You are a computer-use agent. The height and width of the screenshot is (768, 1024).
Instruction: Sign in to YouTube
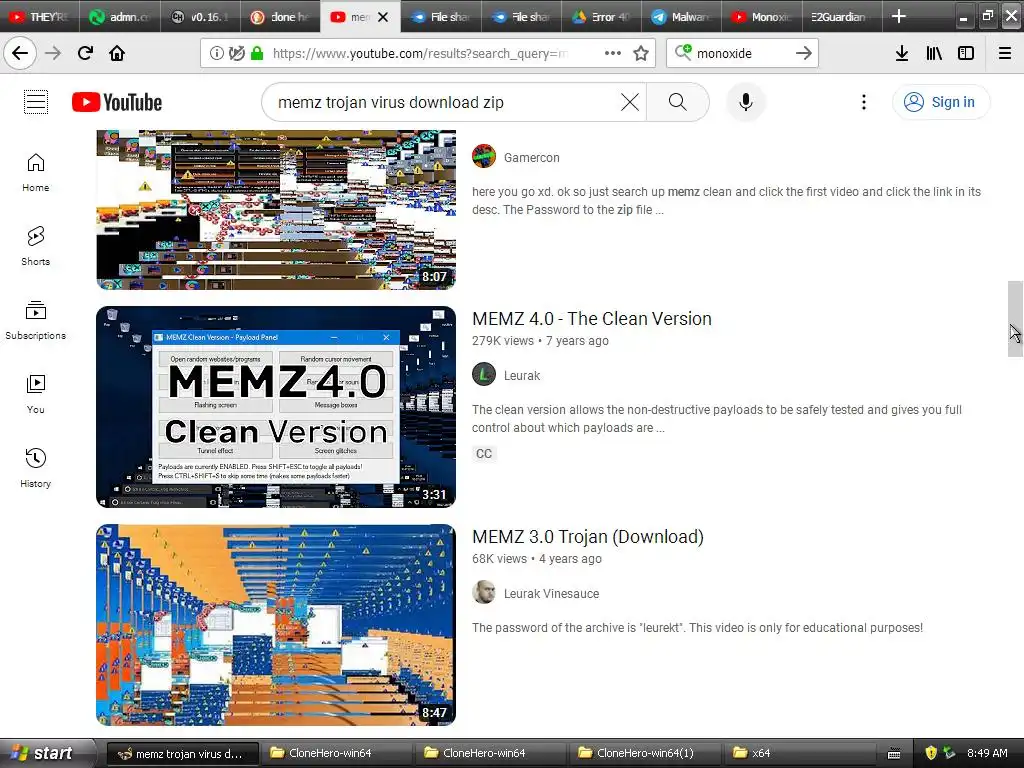pos(941,102)
